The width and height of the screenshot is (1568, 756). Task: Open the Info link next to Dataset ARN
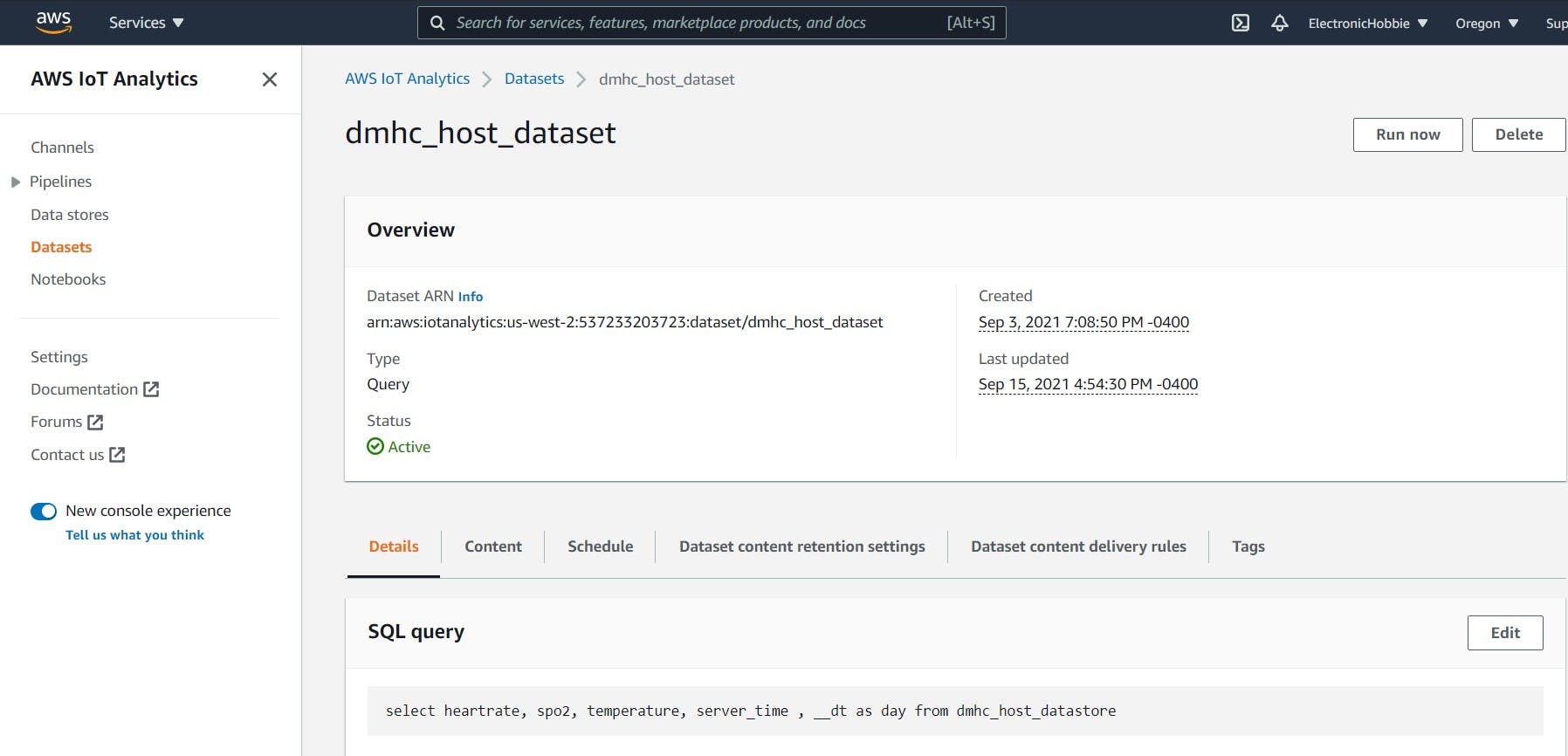[471, 297]
